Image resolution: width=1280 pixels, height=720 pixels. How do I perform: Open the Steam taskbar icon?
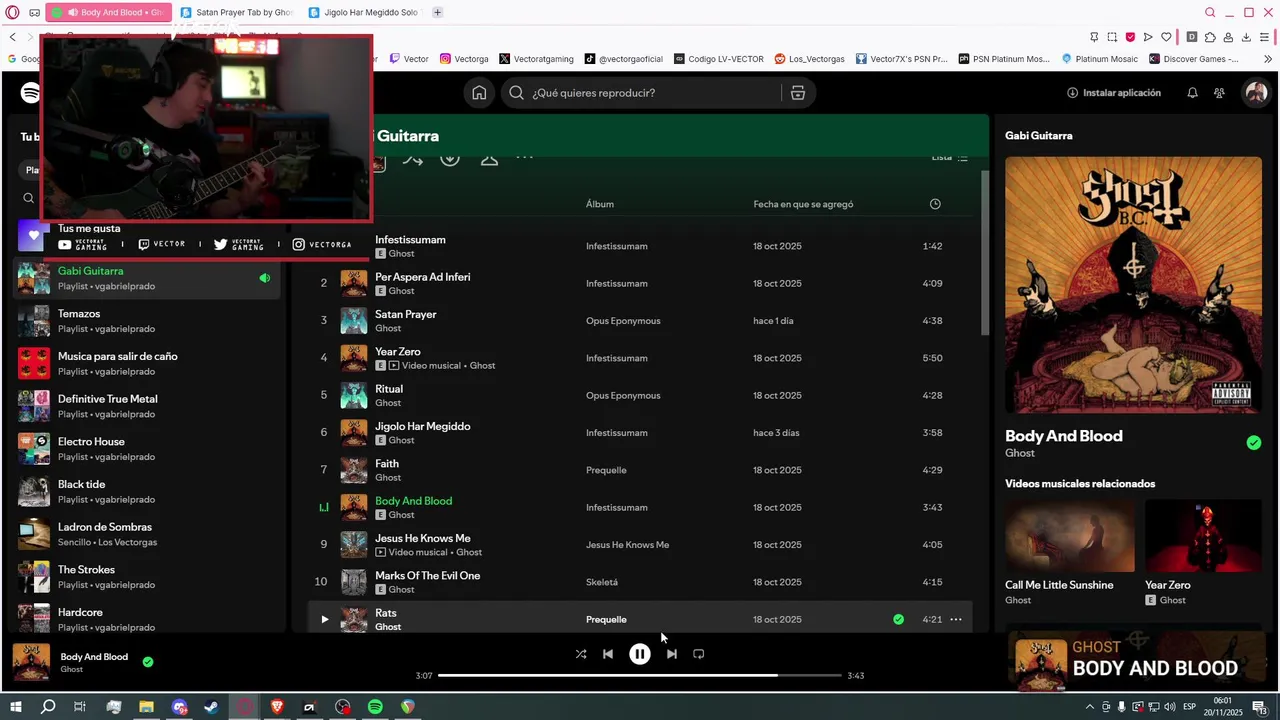pos(211,707)
